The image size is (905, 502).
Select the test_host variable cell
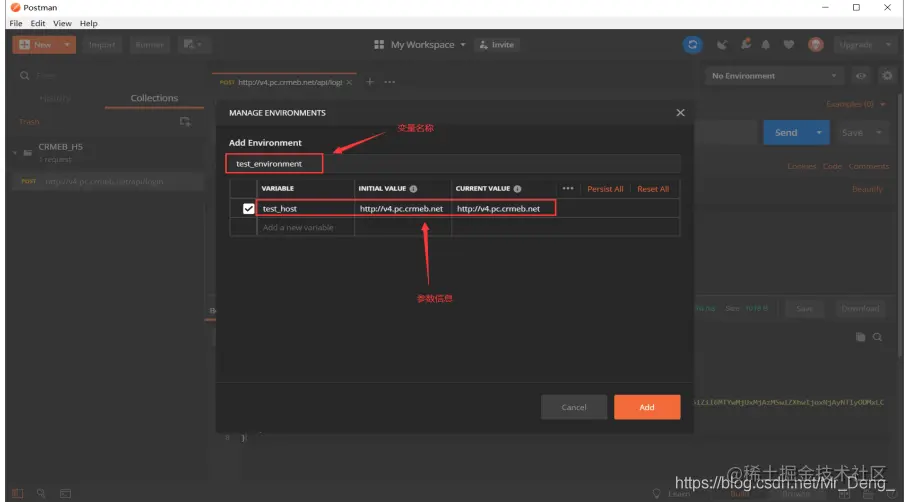click(x=305, y=208)
